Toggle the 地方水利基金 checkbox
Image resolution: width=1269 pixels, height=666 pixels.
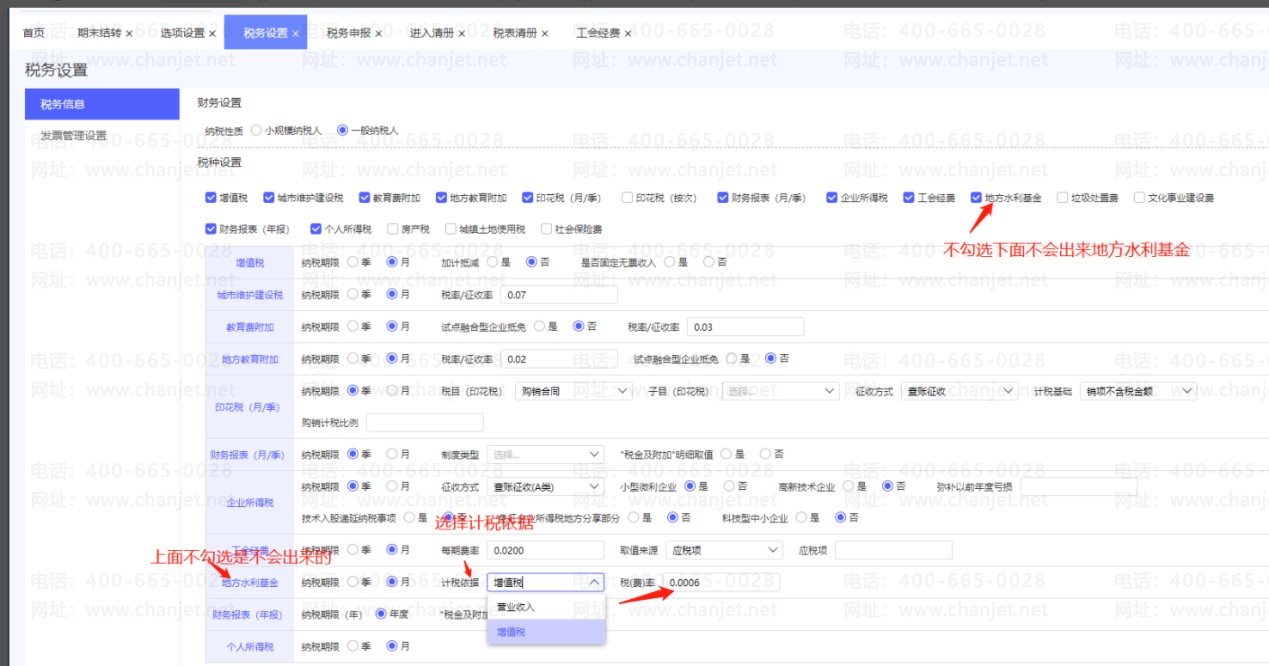pos(976,198)
